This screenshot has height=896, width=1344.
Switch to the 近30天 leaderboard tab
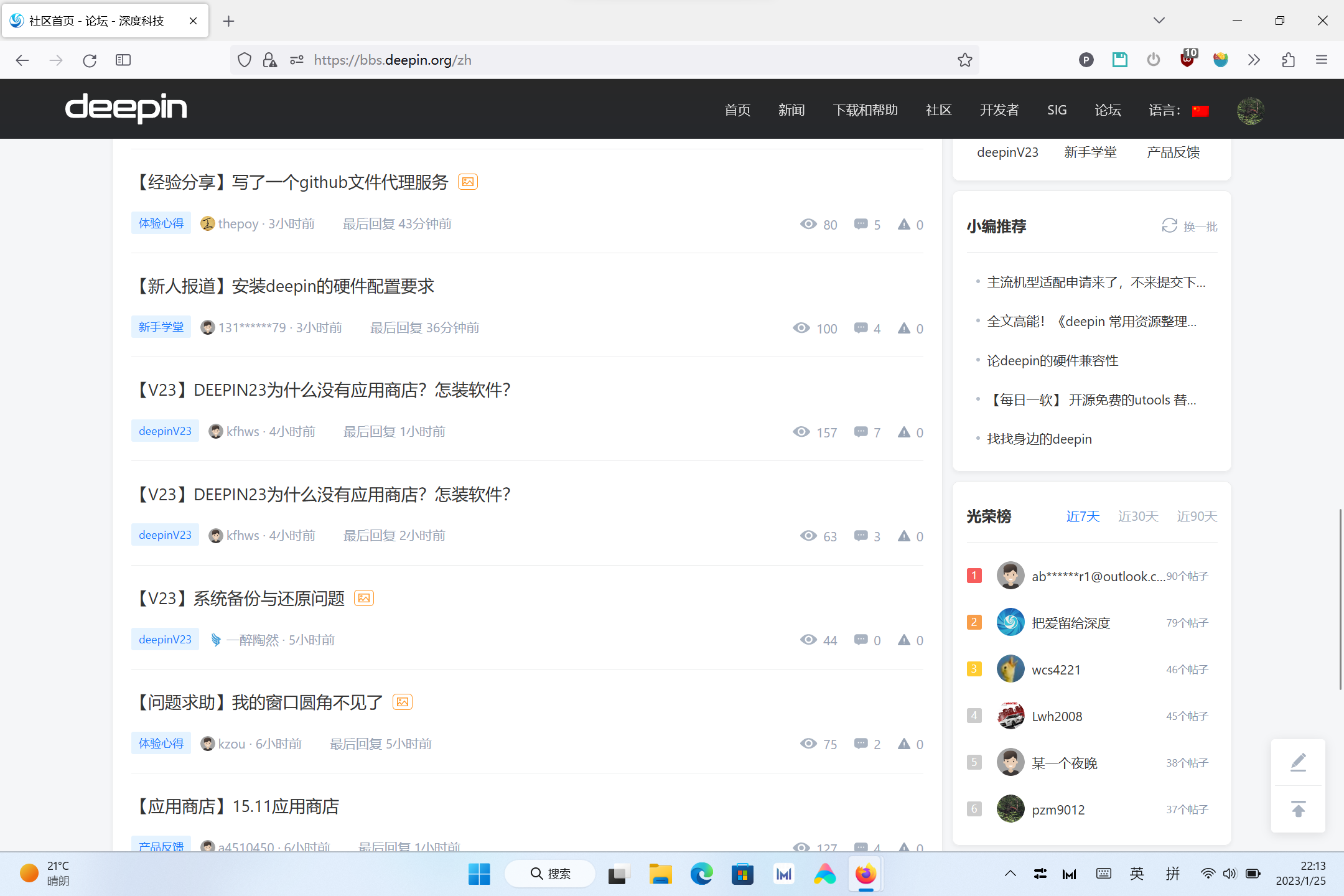click(1137, 516)
